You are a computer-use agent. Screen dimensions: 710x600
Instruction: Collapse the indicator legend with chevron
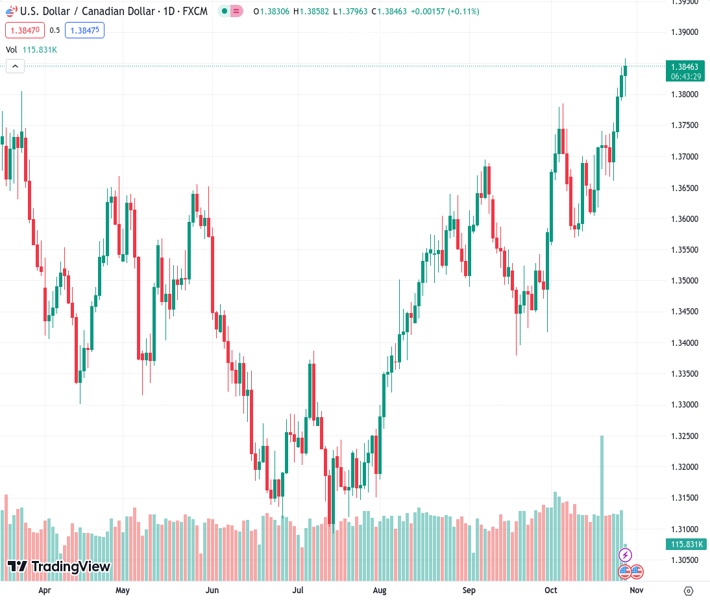coord(15,66)
